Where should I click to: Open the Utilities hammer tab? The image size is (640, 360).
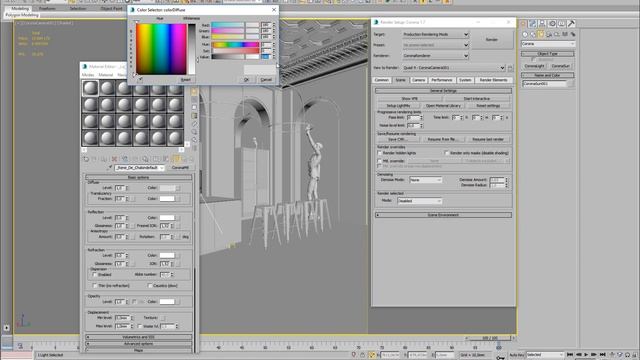(x=571, y=24)
